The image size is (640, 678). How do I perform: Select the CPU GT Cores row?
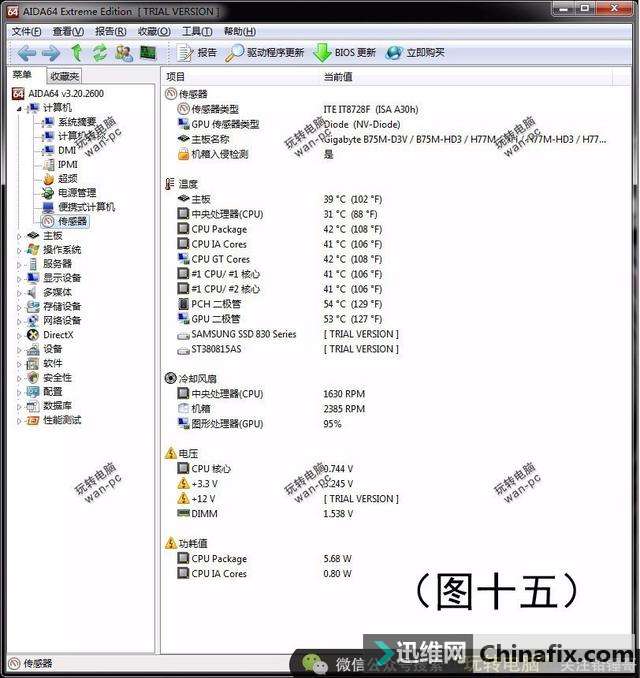[280, 259]
